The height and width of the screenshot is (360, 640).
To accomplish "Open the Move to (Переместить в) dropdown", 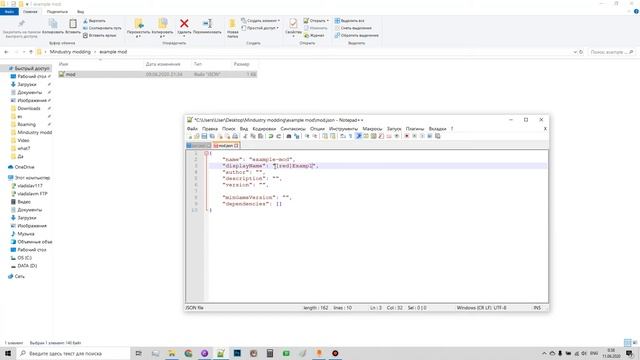I will (x=138, y=36).
